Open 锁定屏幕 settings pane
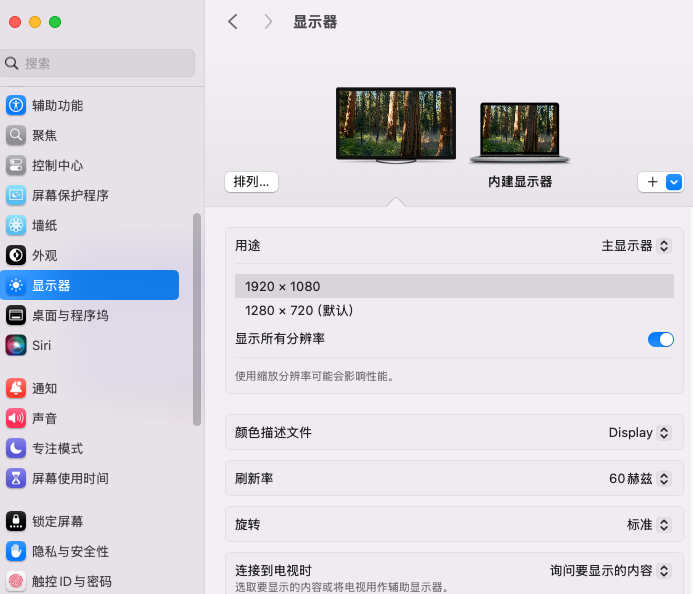 pyautogui.click(x=90, y=522)
